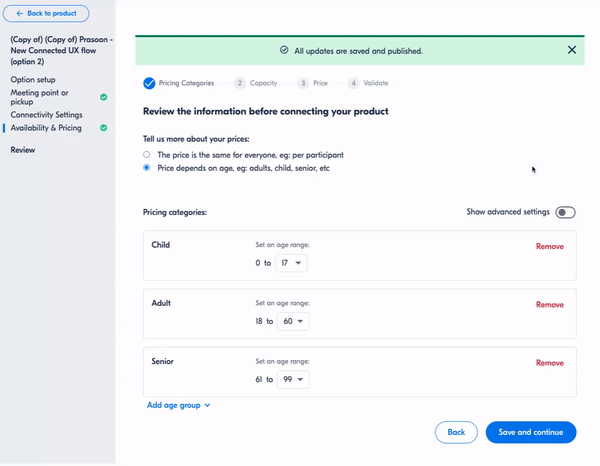Open Senior maximum age dropdown
Image resolution: width=600 pixels, height=466 pixels.
coord(293,380)
